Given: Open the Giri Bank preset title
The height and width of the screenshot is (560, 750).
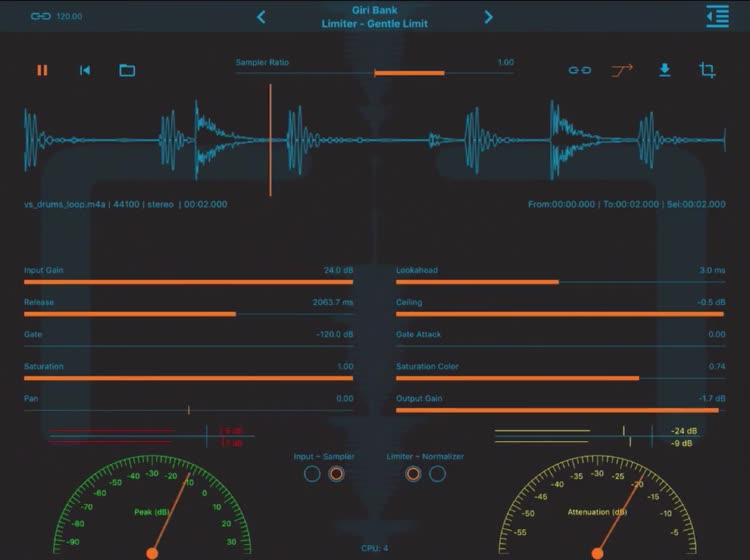Looking at the screenshot, I should (375, 10).
